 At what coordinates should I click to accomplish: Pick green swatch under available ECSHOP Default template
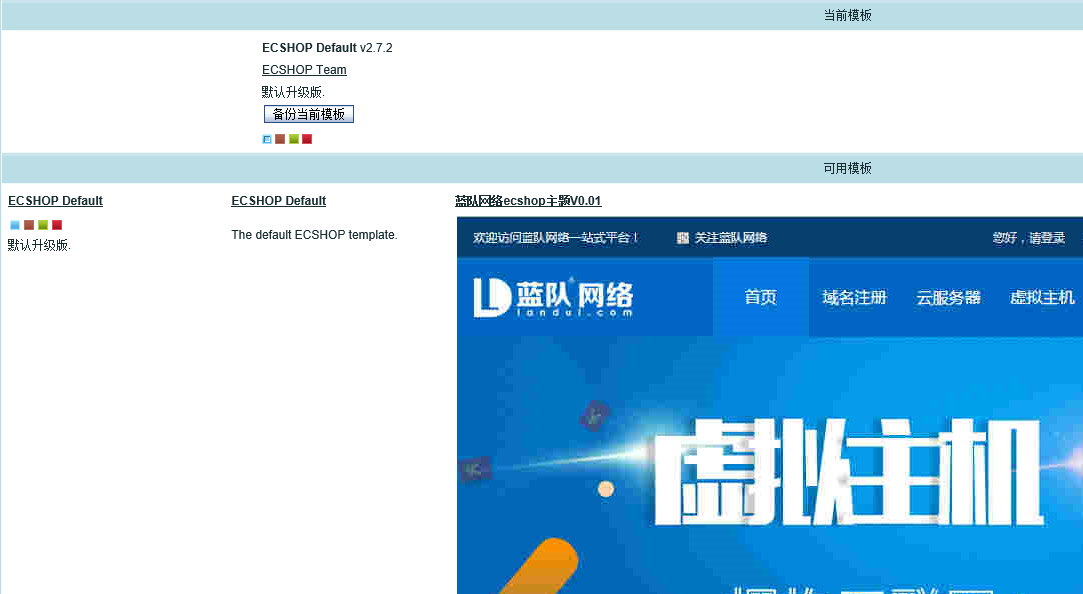[x=43, y=225]
